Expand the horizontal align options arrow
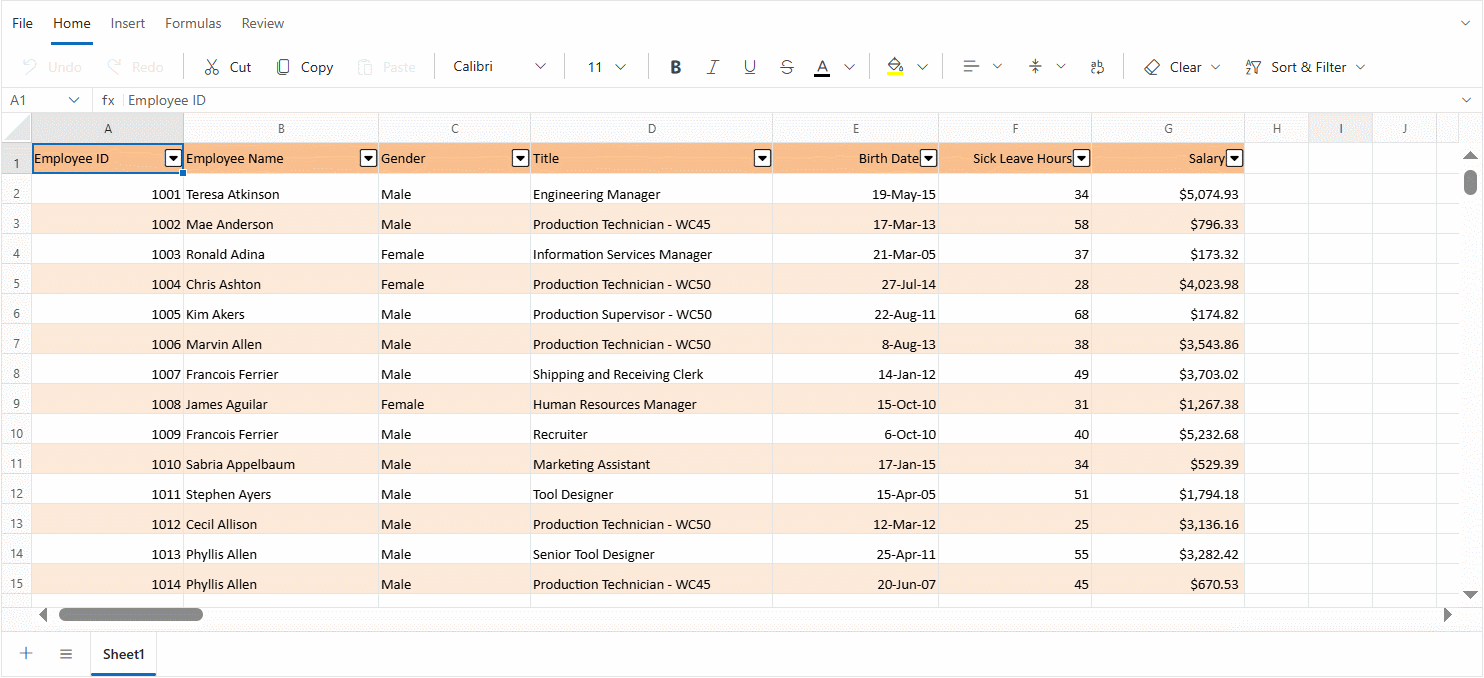 (x=997, y=67)
